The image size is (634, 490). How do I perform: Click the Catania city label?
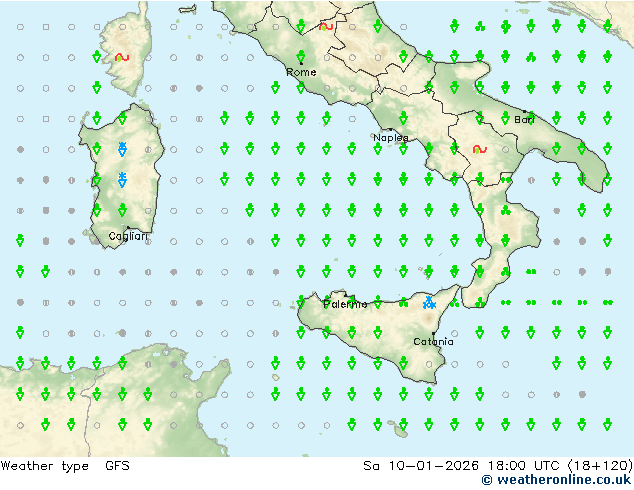pyautogui.click(x=433, y=342)
